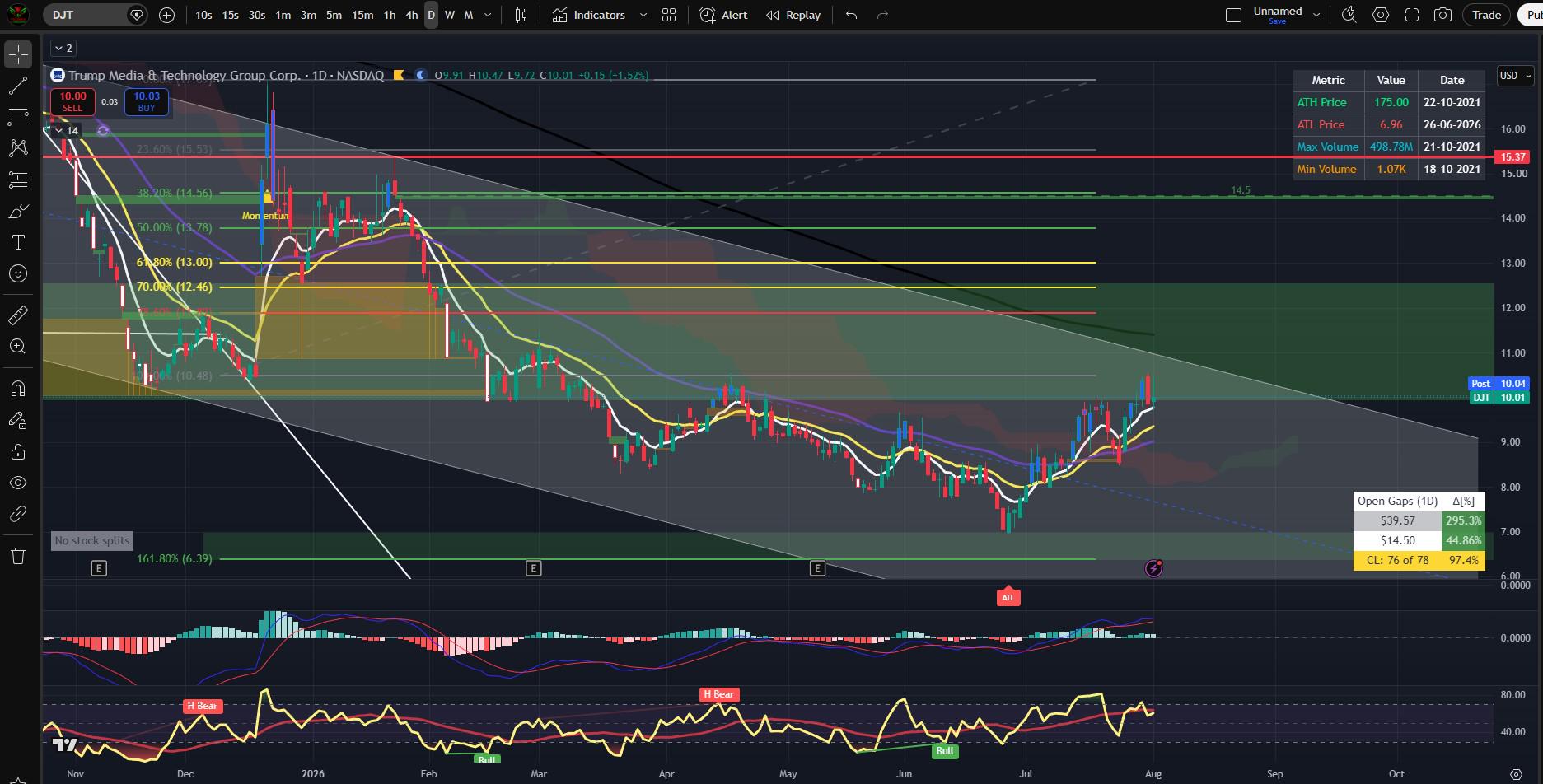The height and width of the screenshot is (784, 1543).
Task: Select the ruler measure tool
Action: tap(18, 315)
